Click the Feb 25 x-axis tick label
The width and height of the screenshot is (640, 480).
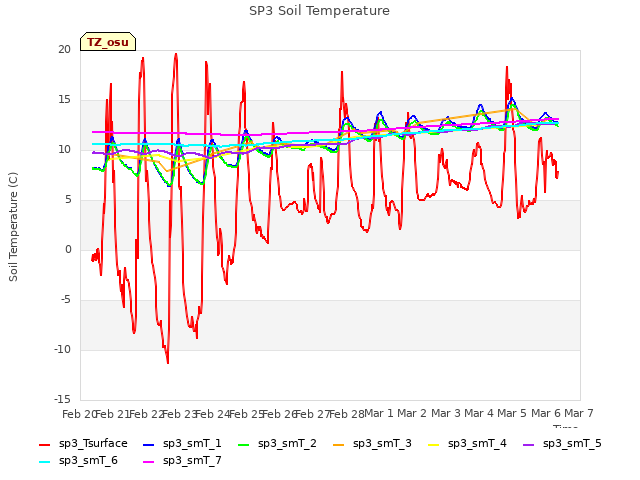tap(246, 414)
